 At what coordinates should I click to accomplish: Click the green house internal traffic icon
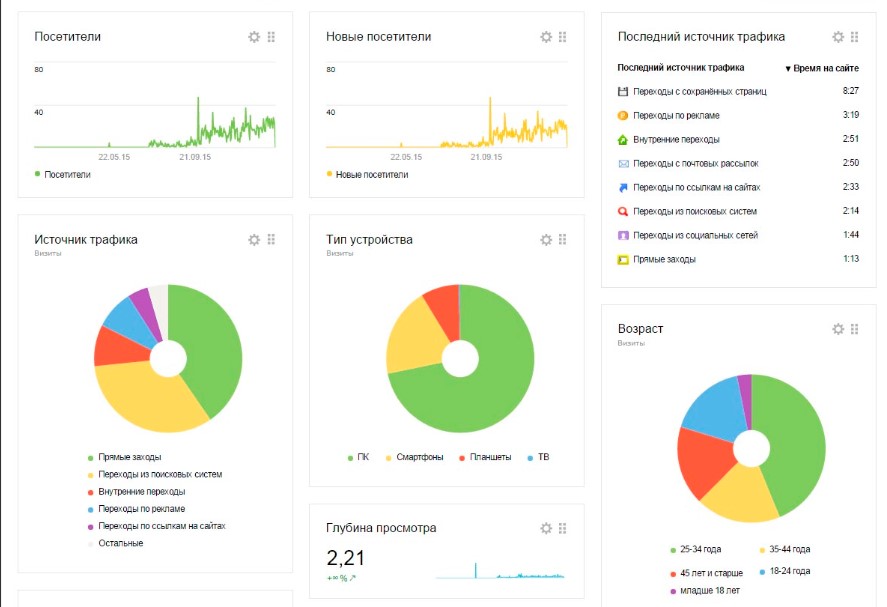pos(623,140)
